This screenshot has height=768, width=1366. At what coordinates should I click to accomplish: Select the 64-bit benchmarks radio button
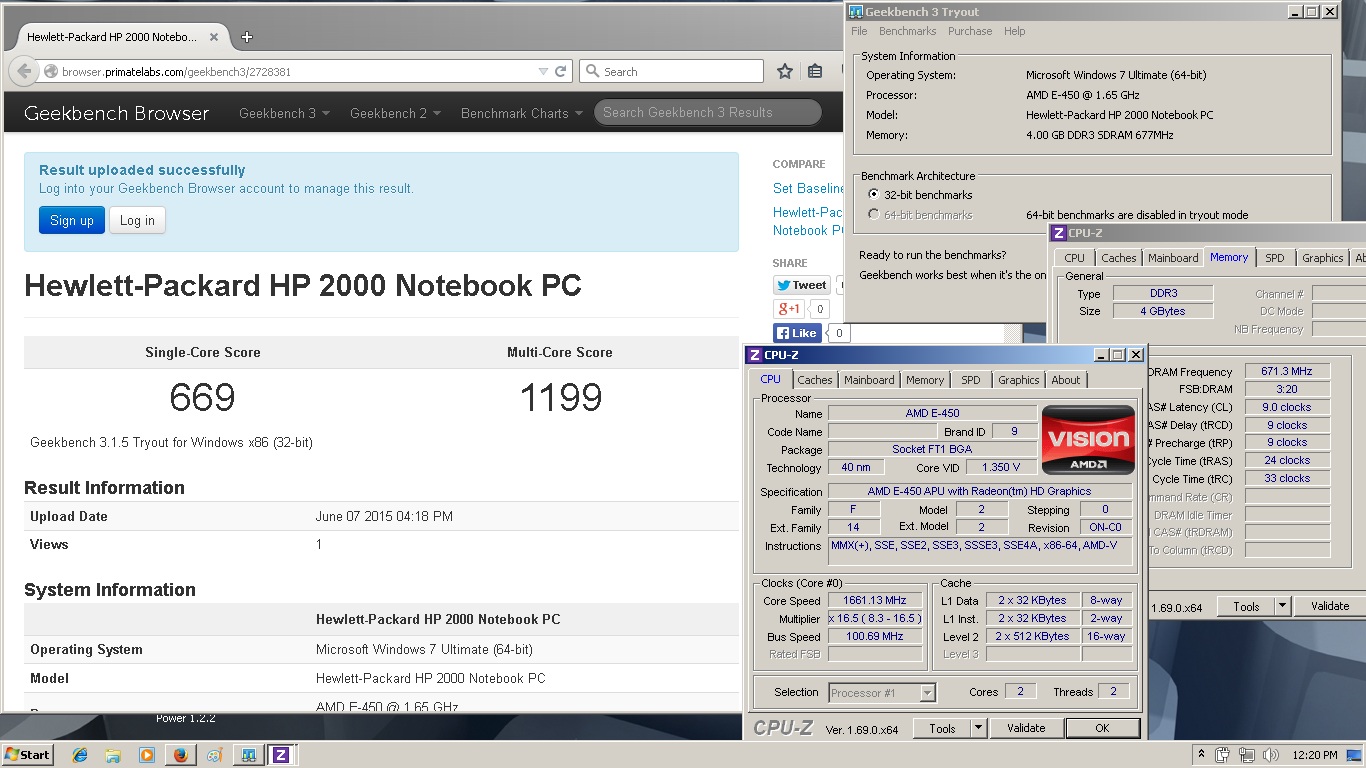tap(874, 215)
